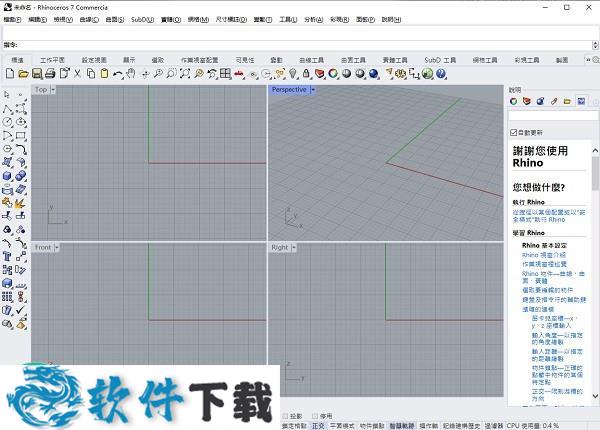The image size is (600, 430).
Task: Click the Cut scissors icon
Action: (x=77, y=73)
